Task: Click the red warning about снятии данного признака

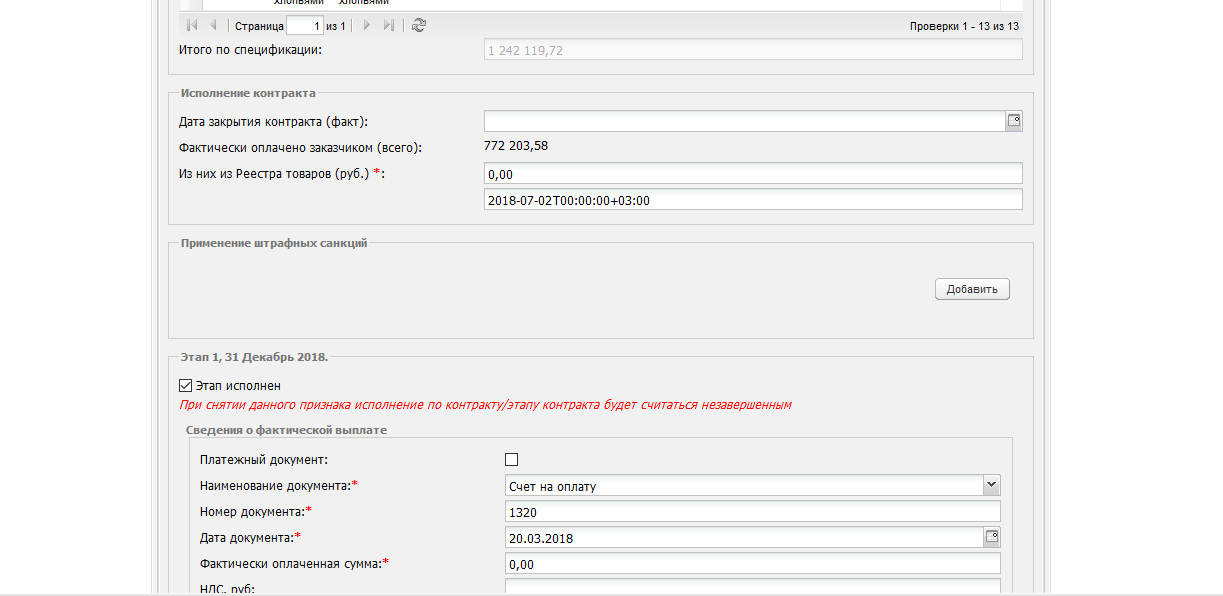Action: coord(485,405)
